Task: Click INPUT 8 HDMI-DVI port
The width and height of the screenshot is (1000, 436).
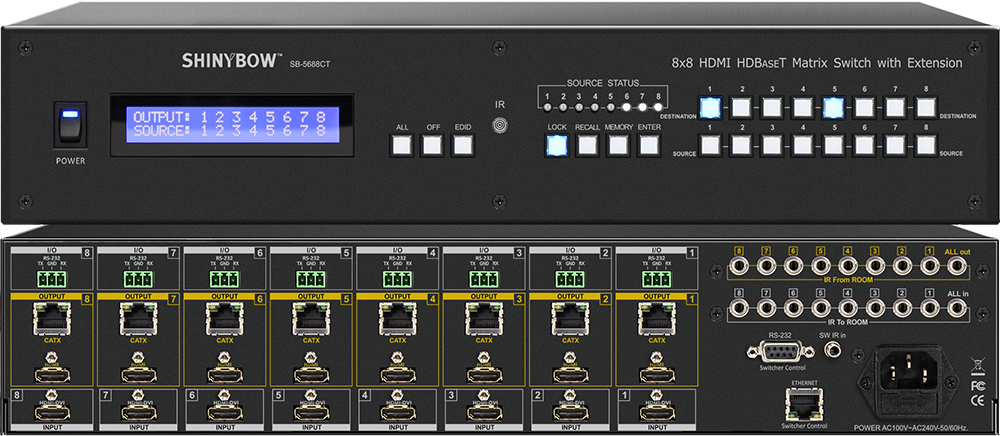Action: 52,412
